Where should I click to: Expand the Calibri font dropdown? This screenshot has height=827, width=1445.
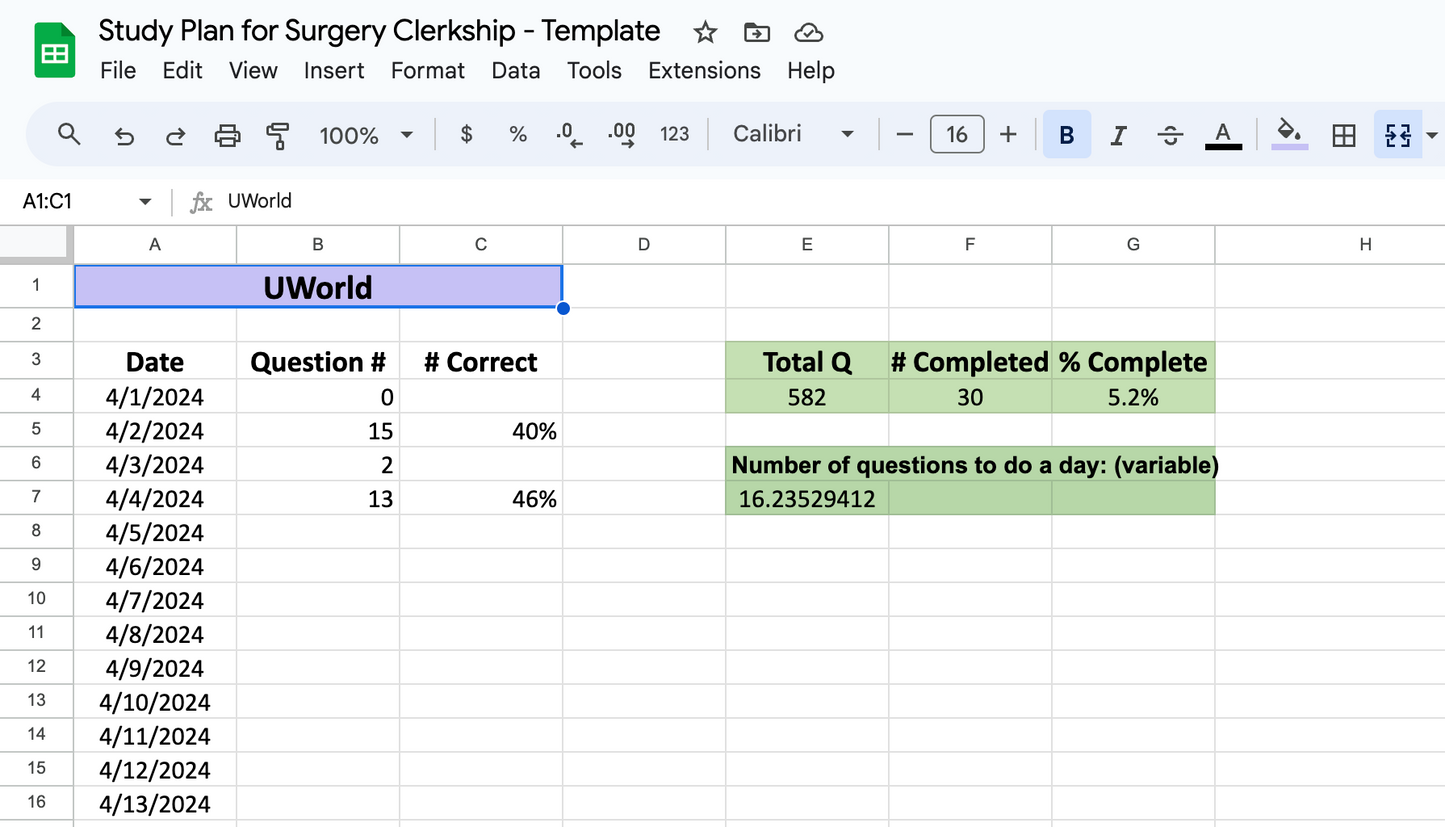[794, 134]
